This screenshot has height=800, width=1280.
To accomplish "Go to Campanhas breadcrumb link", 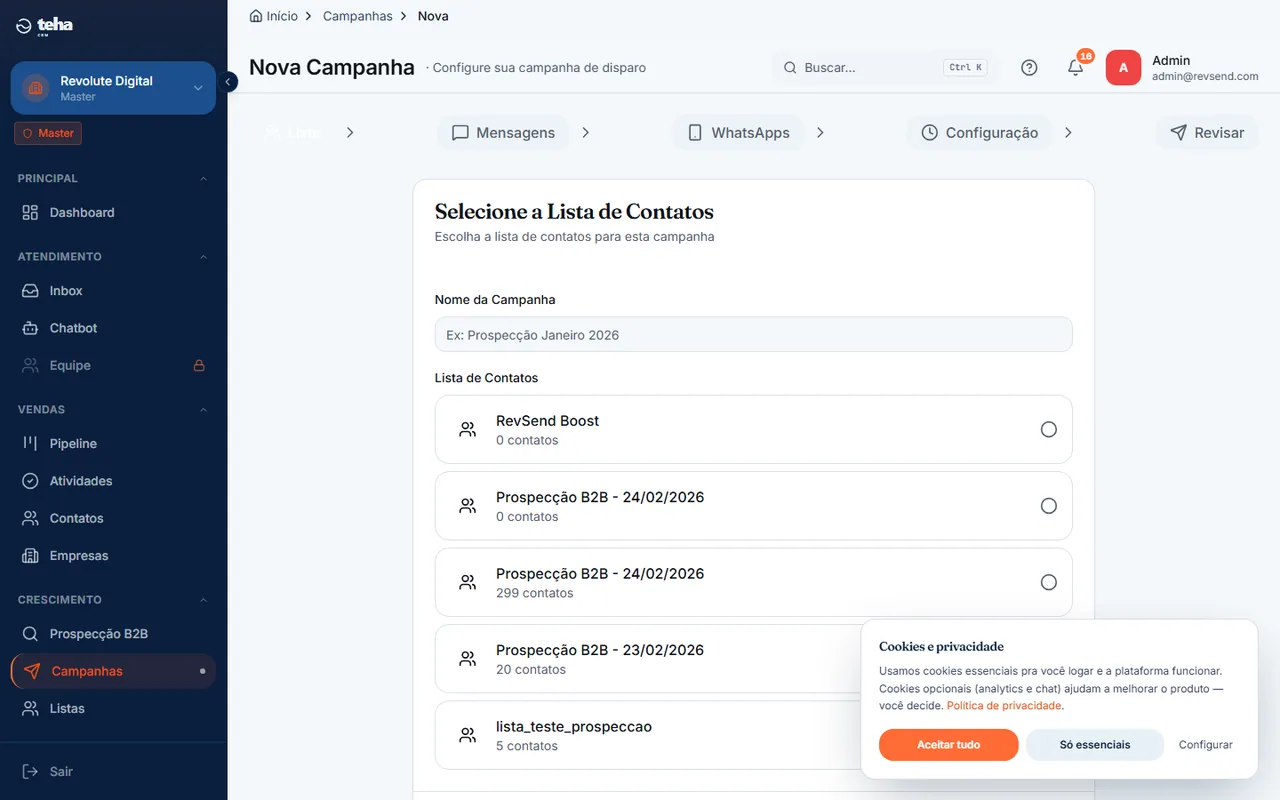I will point(358,16).
